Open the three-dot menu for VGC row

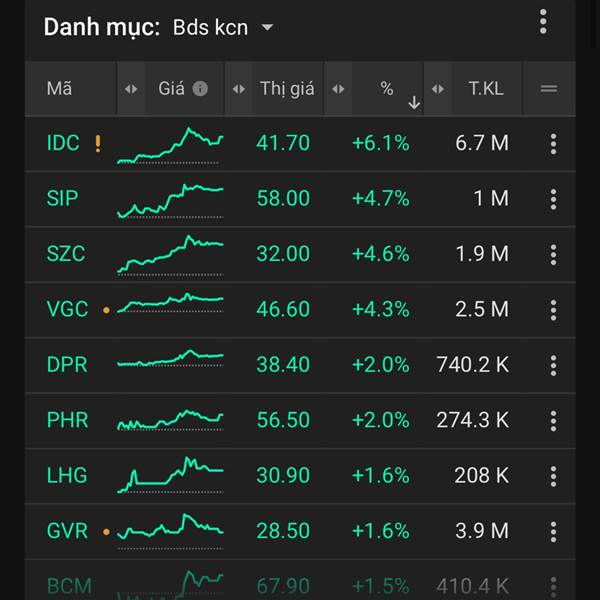[553, 310]
